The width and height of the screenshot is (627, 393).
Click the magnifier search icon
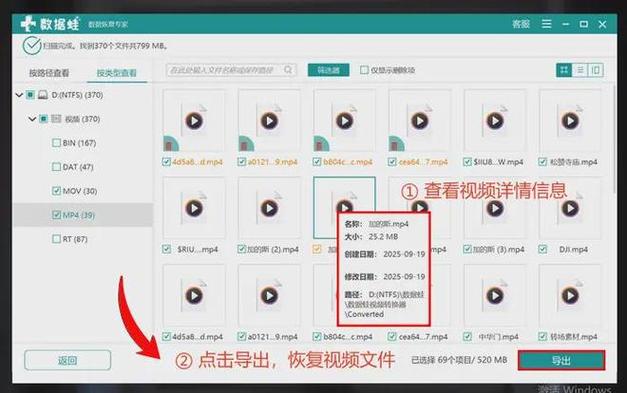tap(288, 70)
